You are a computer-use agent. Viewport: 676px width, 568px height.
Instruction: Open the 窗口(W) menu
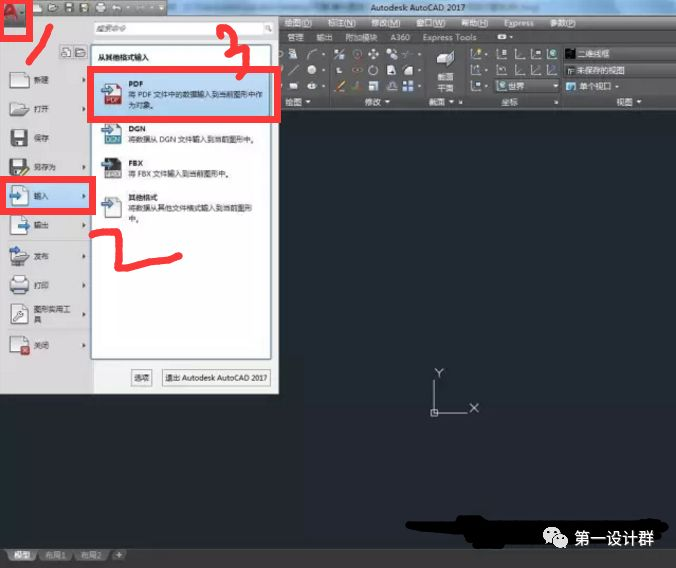(x=431, y=22)
